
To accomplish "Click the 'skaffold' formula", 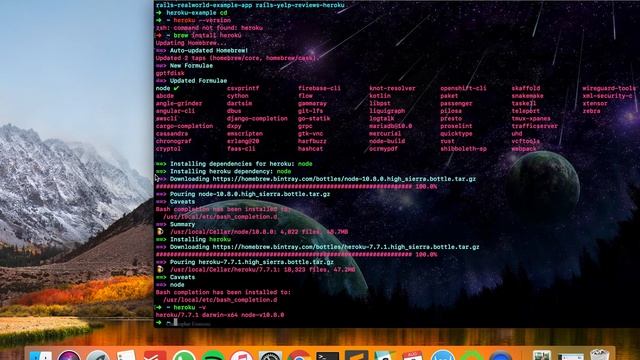I will 526,88.
